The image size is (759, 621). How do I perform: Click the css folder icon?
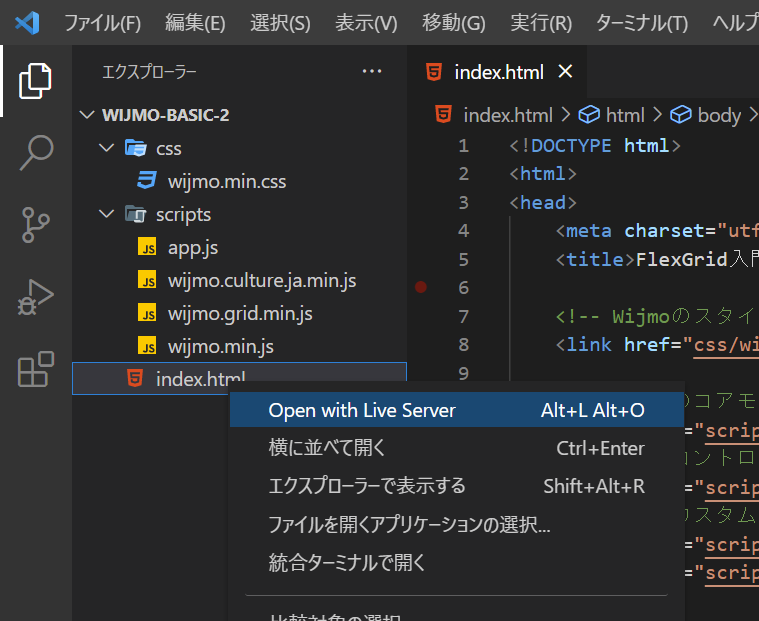click(136, 148)
